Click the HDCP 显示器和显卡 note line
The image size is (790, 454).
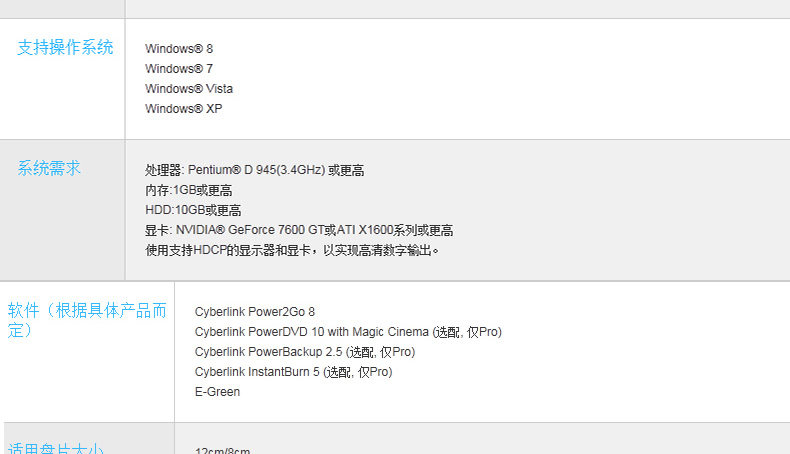pos(292,250)
